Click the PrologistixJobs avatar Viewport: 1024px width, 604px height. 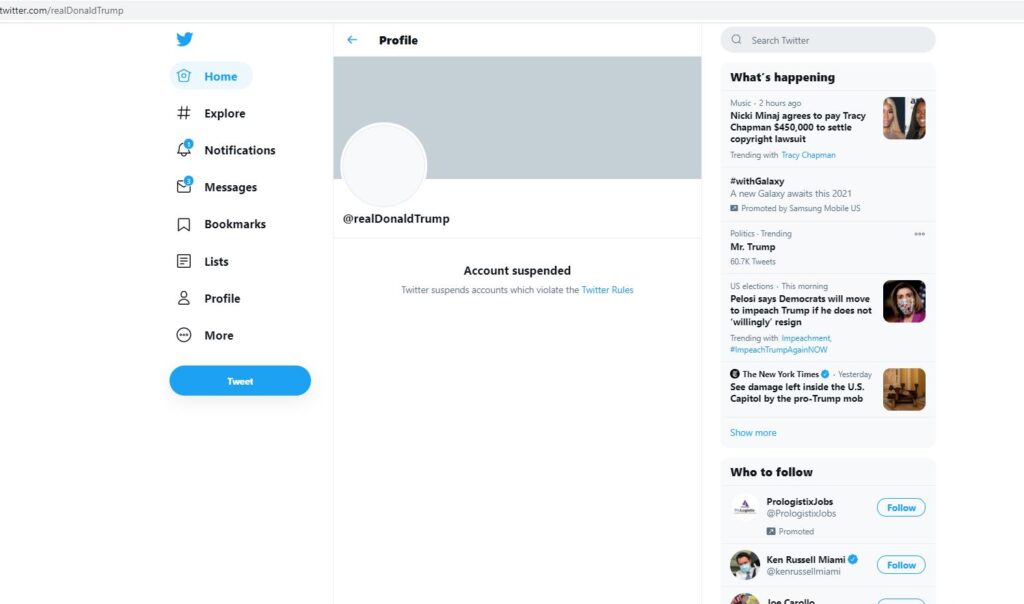[745, 507]
